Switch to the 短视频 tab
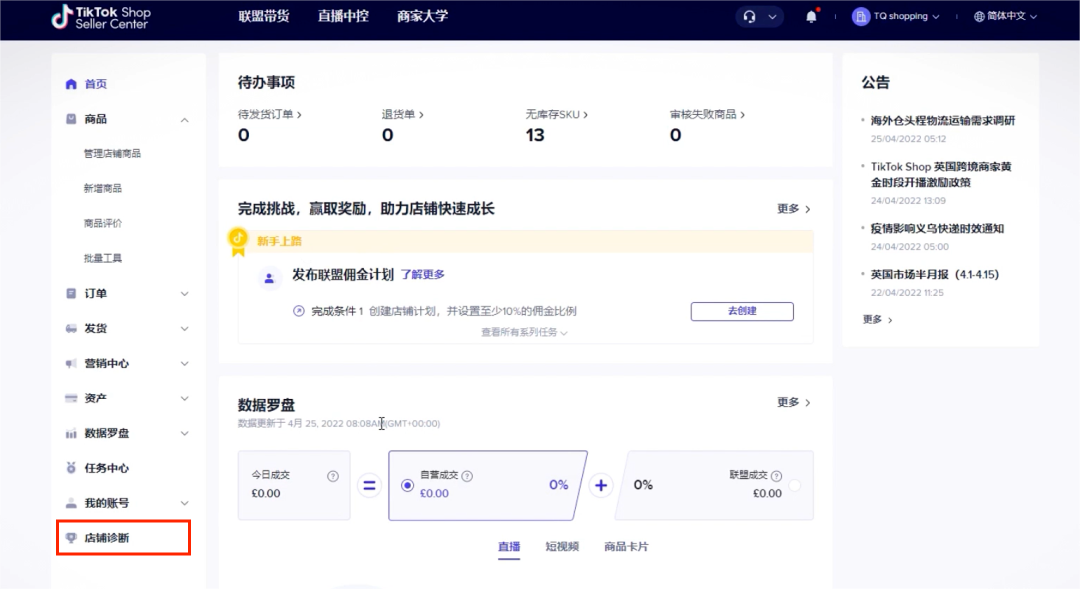The height and width of the screenshot is (589, 1080). pyautogui.click(x=564, y=547)
